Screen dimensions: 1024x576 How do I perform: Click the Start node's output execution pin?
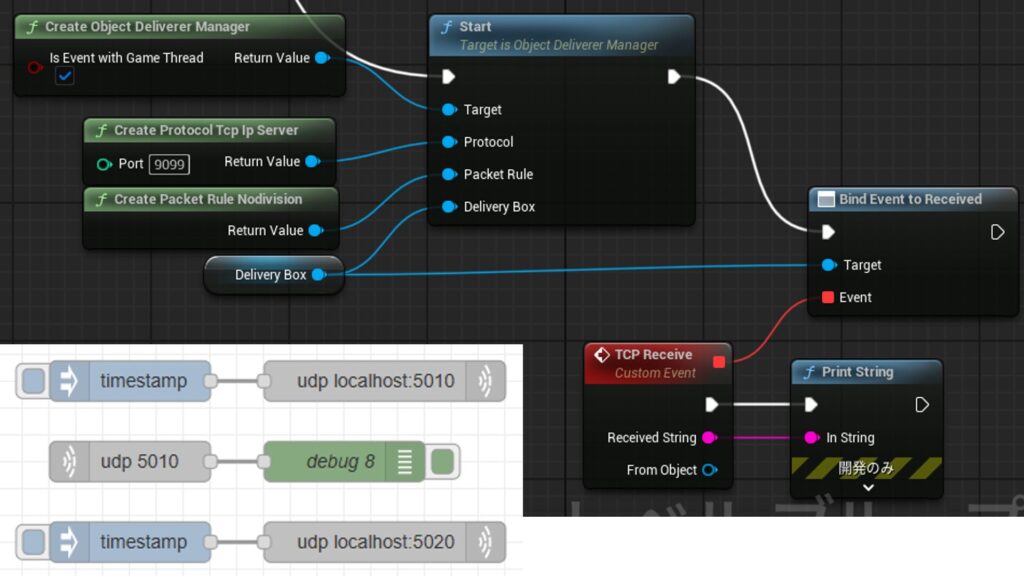tap(674, 77)
